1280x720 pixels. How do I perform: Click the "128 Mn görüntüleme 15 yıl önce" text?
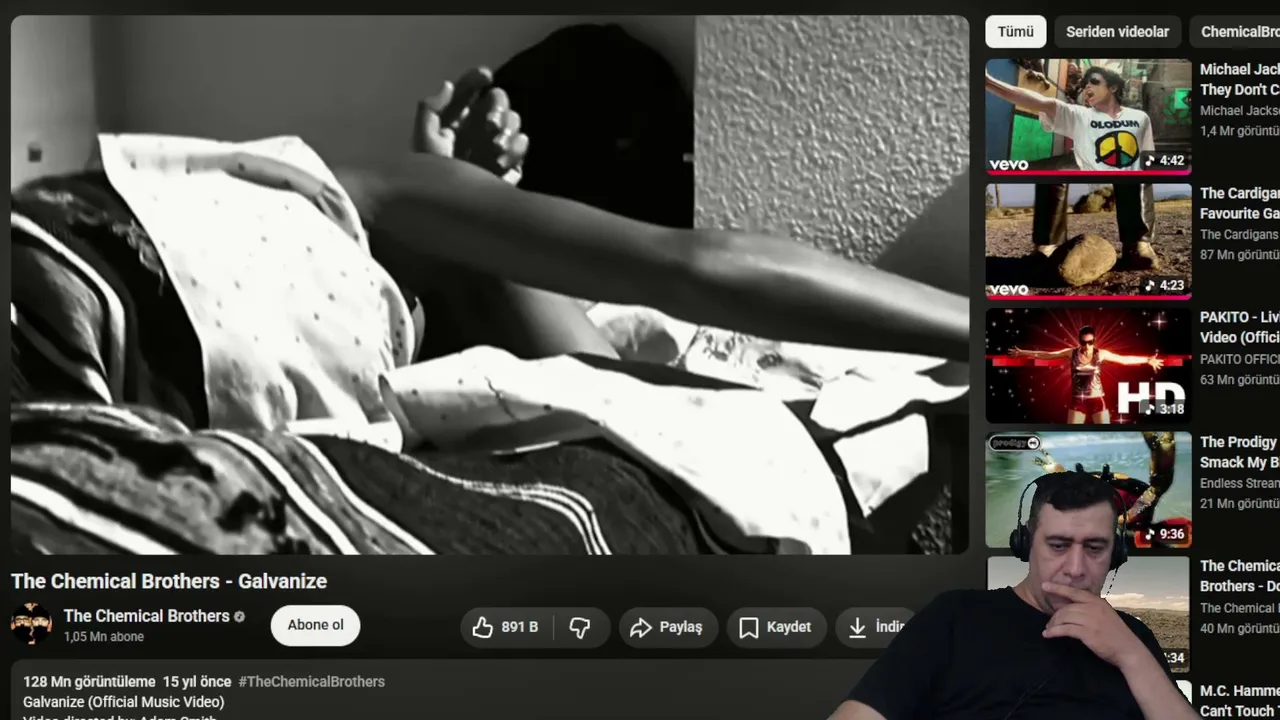127,682
